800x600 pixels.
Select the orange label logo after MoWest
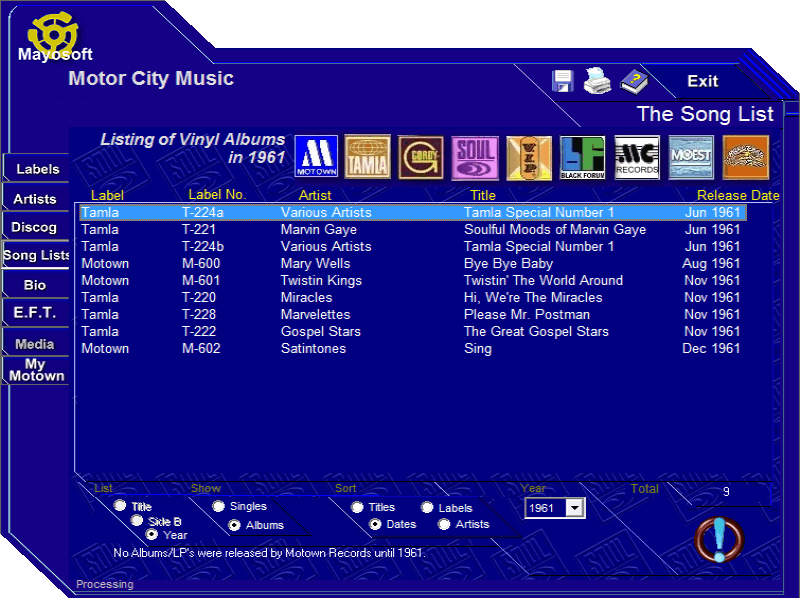click(x=746, y=158)
